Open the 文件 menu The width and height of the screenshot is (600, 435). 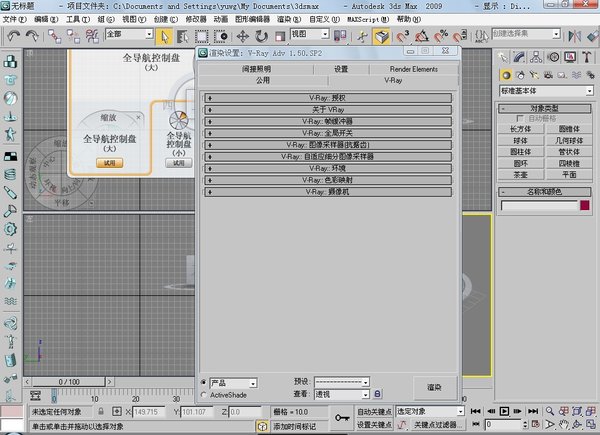15,19
